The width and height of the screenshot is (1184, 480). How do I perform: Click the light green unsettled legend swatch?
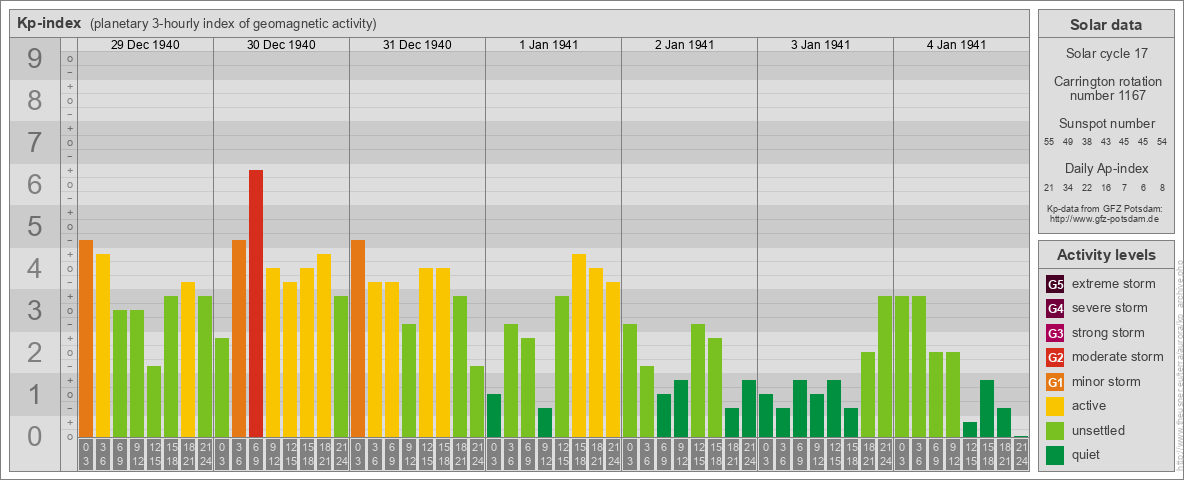click(x=1055, y=430)
